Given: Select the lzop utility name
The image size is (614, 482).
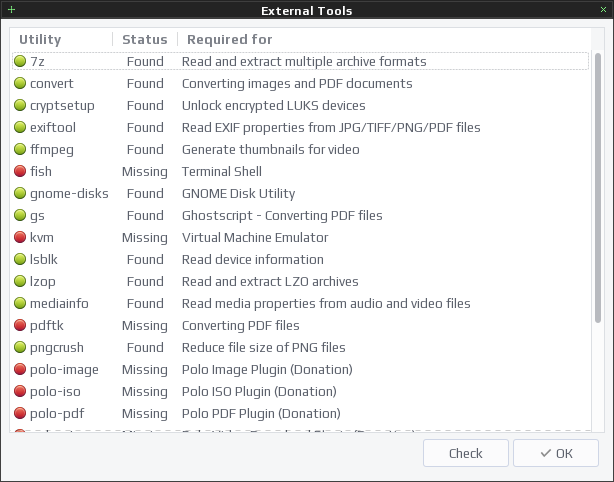Looking at the screenshot, I should [43, 282].
